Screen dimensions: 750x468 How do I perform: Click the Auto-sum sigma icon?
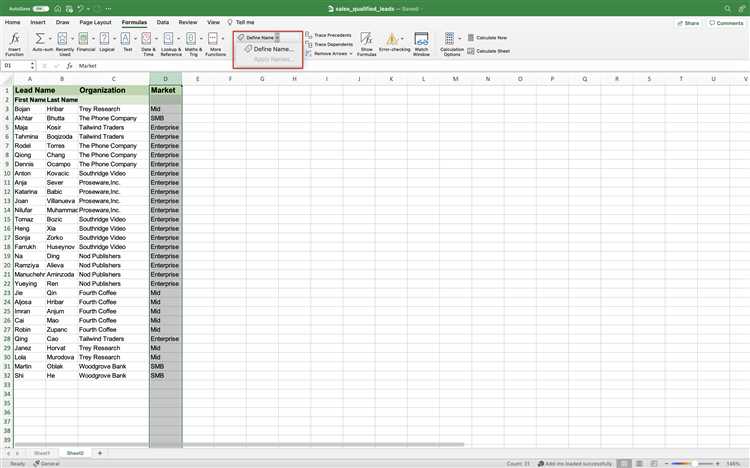[x=40, y=38]
